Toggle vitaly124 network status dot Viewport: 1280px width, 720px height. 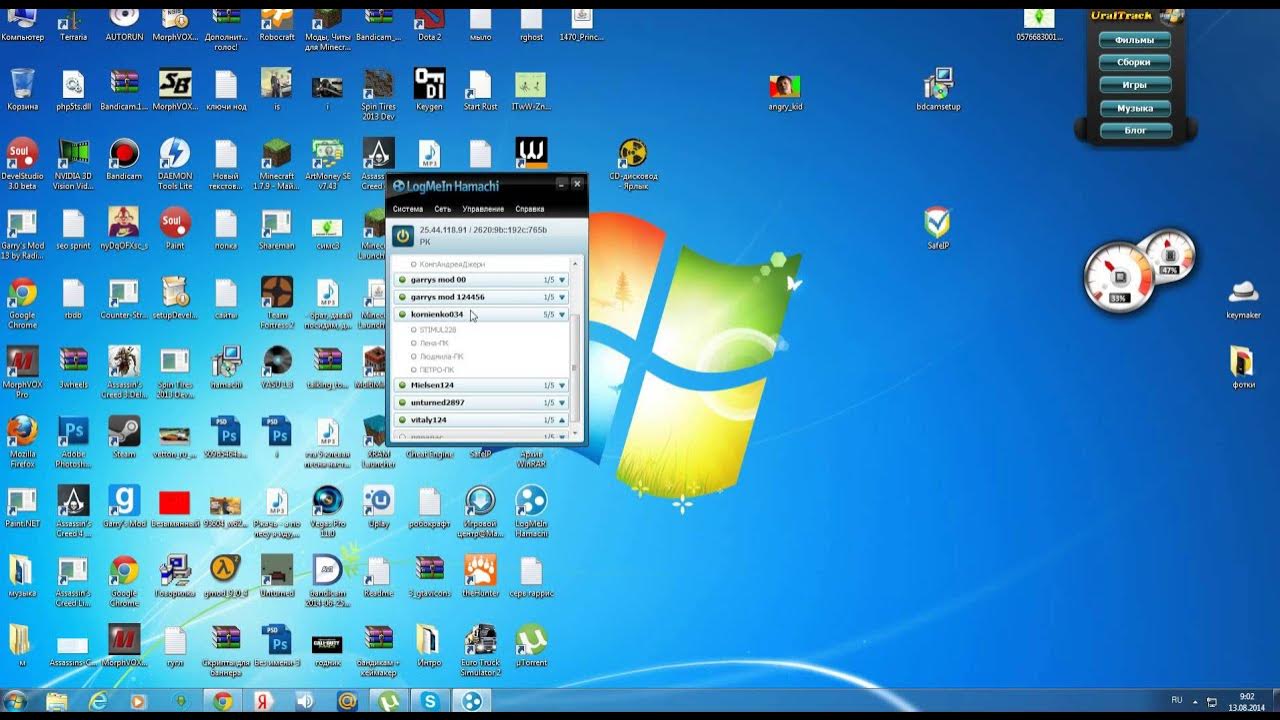click(402, 420)
